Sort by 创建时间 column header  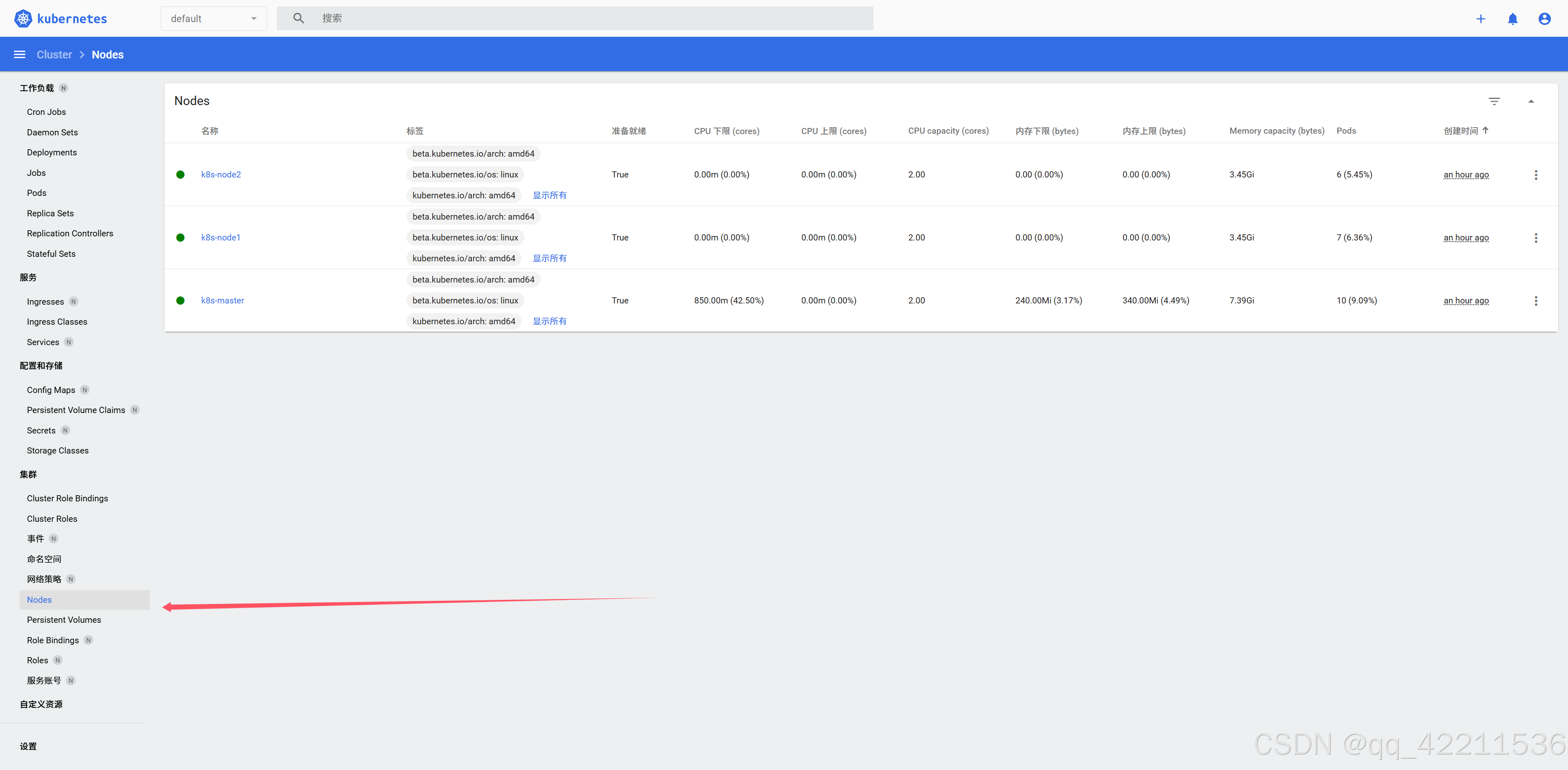click(x=1461, y=131)
